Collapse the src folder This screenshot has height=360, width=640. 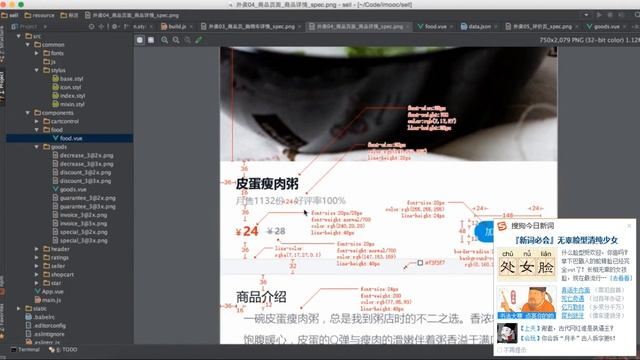pos(19,36)
